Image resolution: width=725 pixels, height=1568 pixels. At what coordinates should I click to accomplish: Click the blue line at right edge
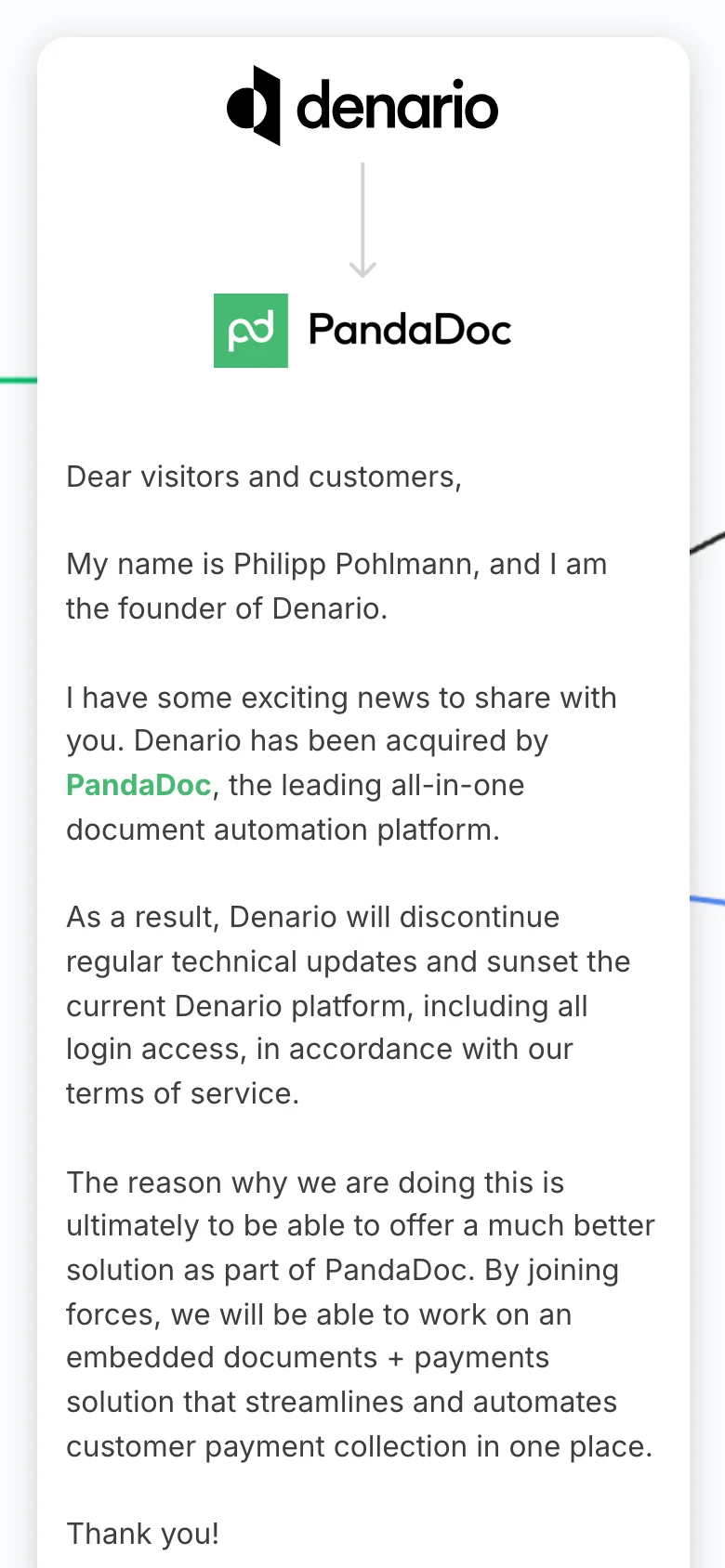coord(707,899)
